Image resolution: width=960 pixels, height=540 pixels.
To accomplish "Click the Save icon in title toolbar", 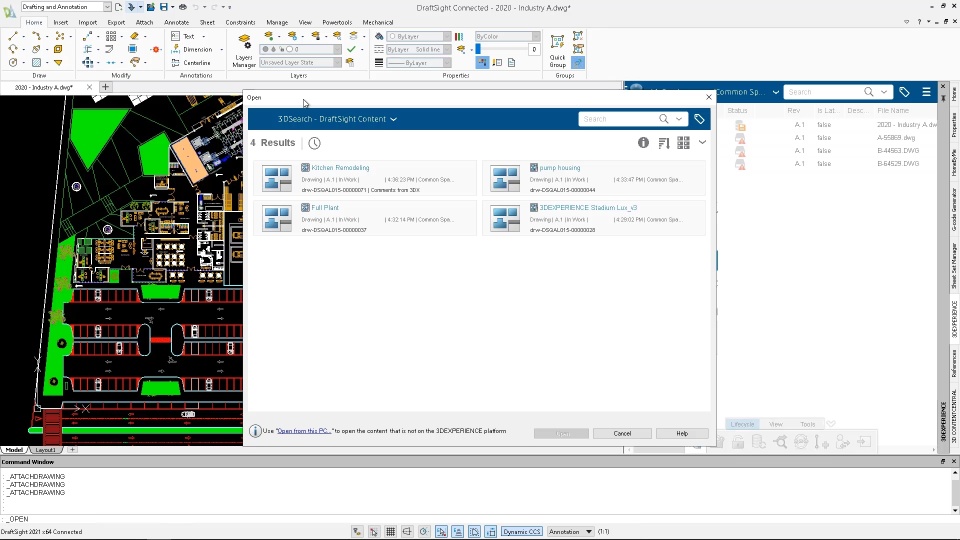I will click(x=163, y=7).
